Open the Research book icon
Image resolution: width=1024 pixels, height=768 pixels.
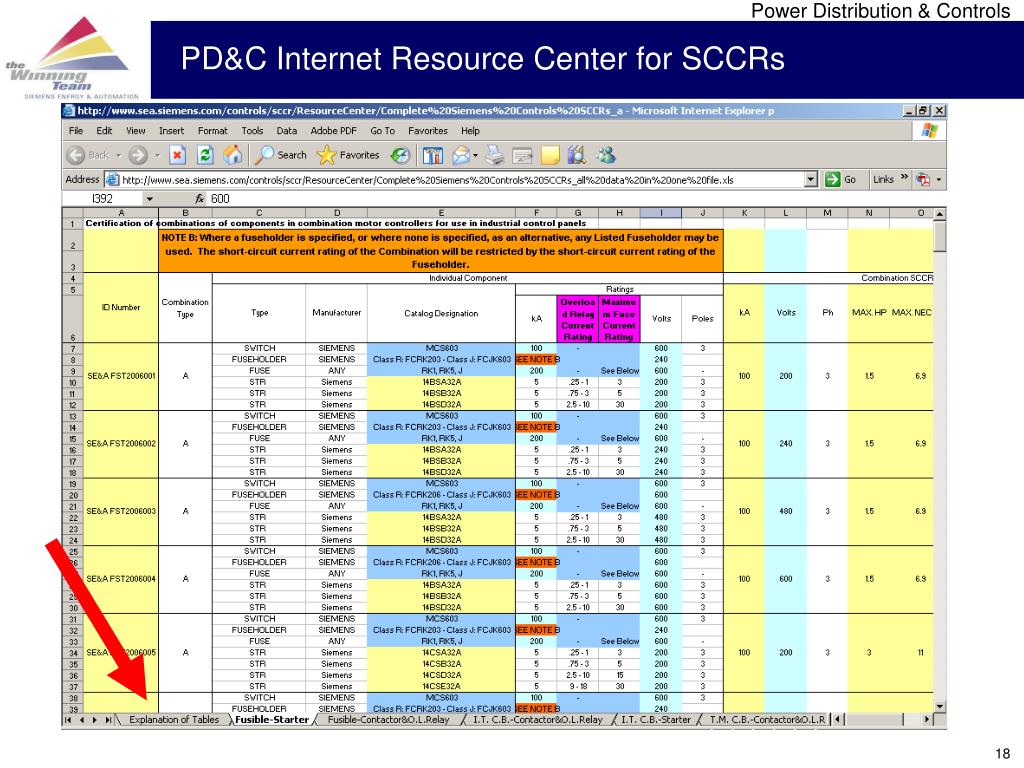(x=577, y=155)
